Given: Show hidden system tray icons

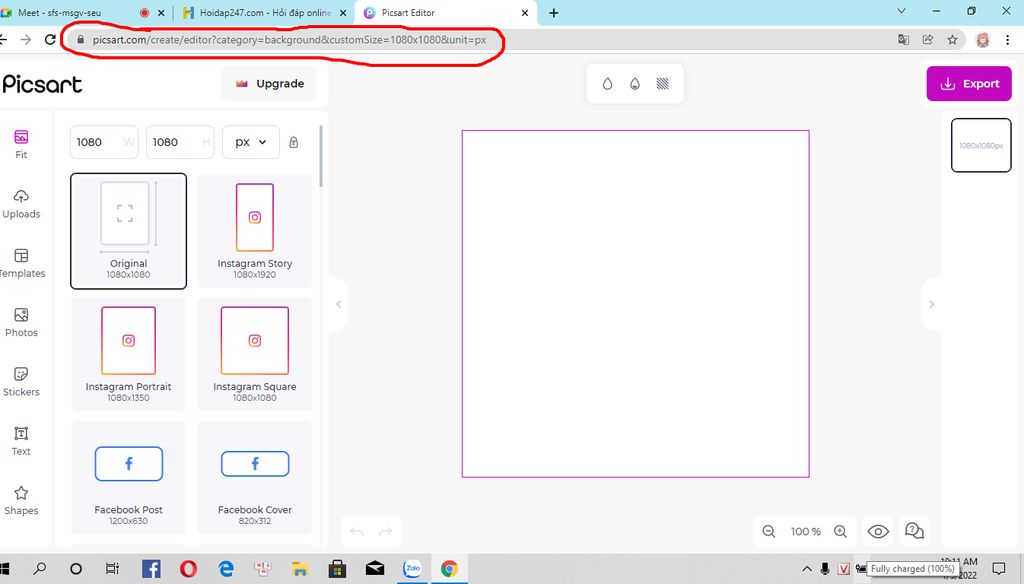Looking at the screenshot, I should (x=807, y=569).
